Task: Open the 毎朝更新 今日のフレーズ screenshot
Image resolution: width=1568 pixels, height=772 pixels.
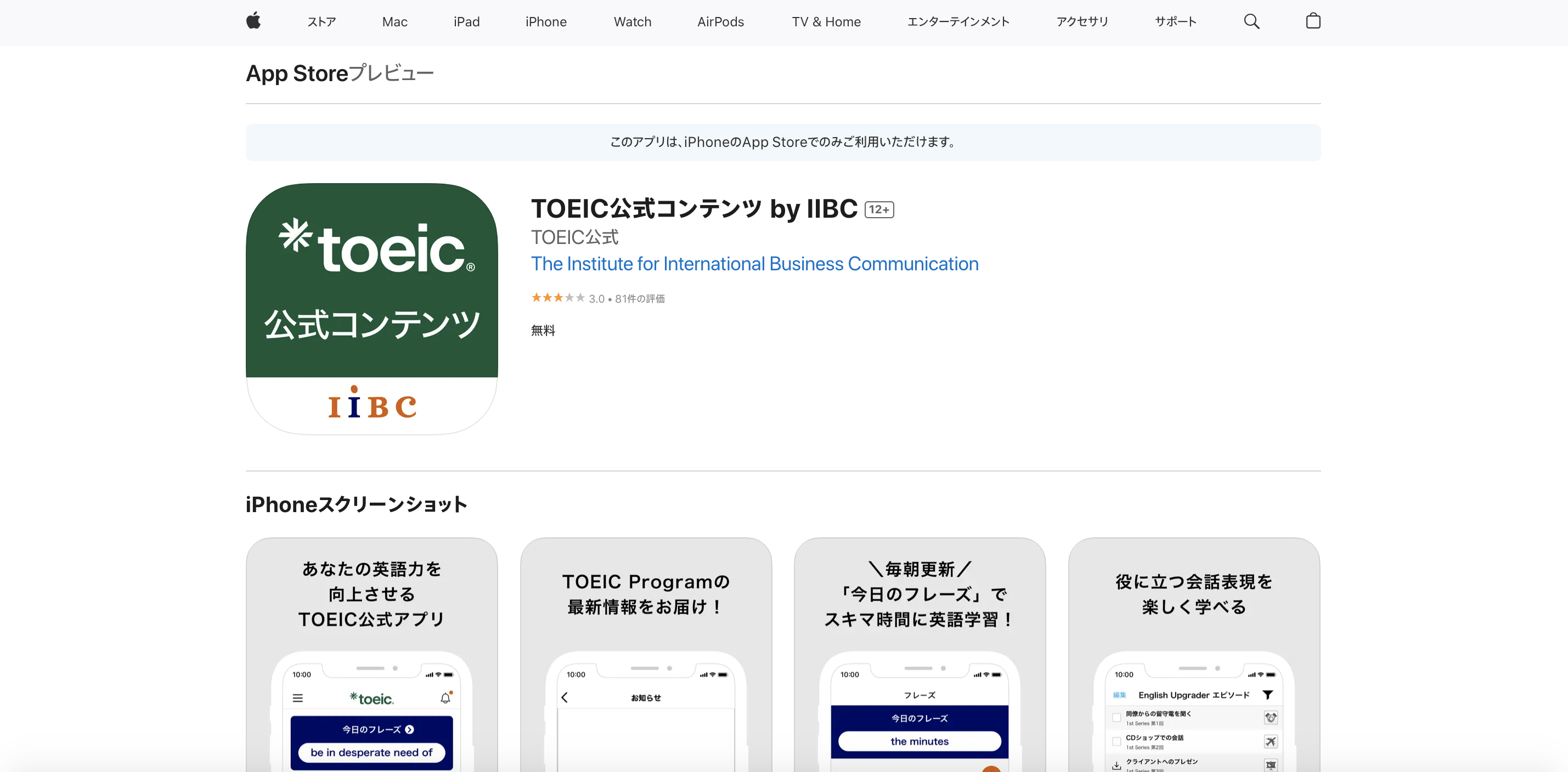Action: (x=920, y=655)
